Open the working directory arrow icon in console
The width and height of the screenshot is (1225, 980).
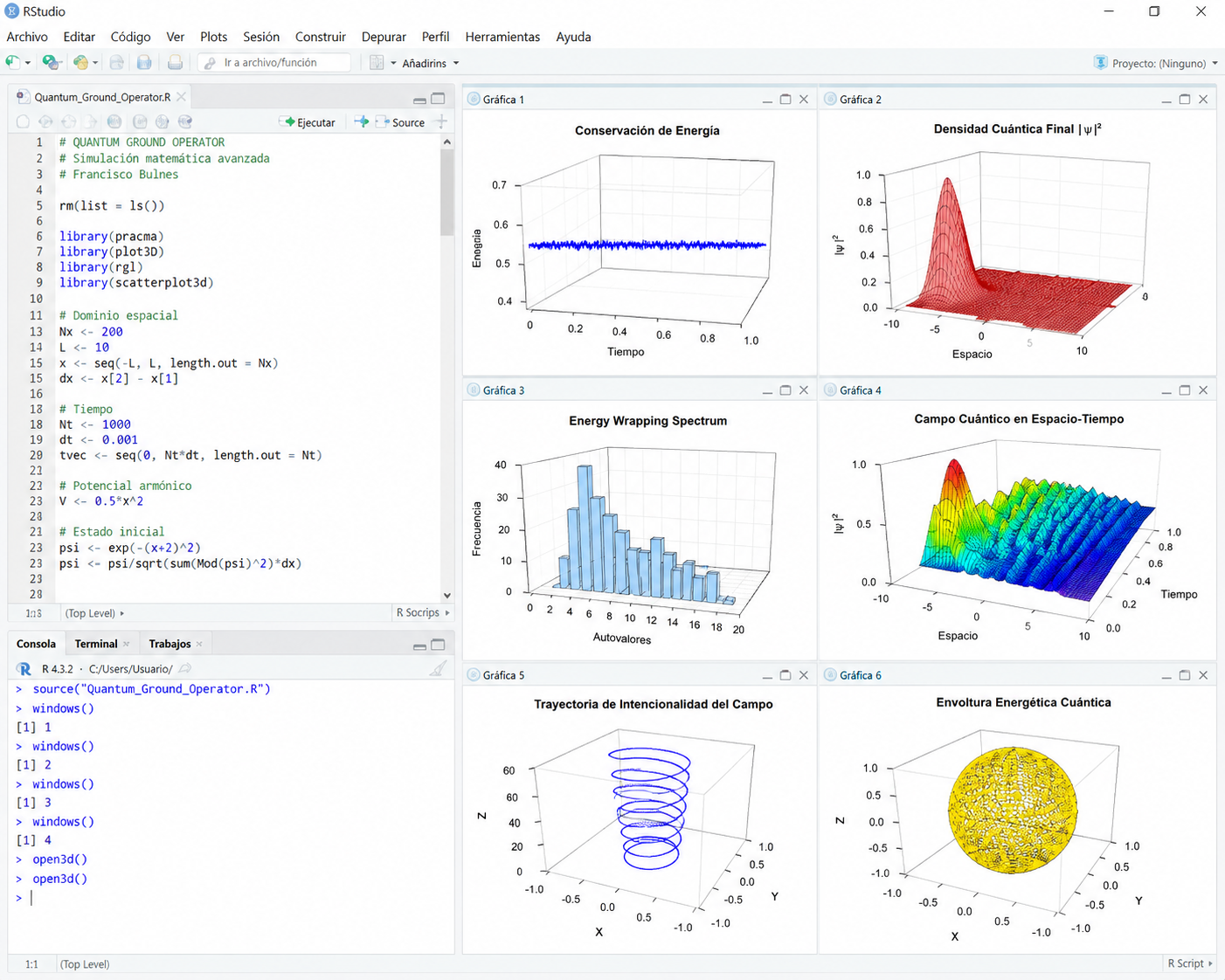(185, 668)
